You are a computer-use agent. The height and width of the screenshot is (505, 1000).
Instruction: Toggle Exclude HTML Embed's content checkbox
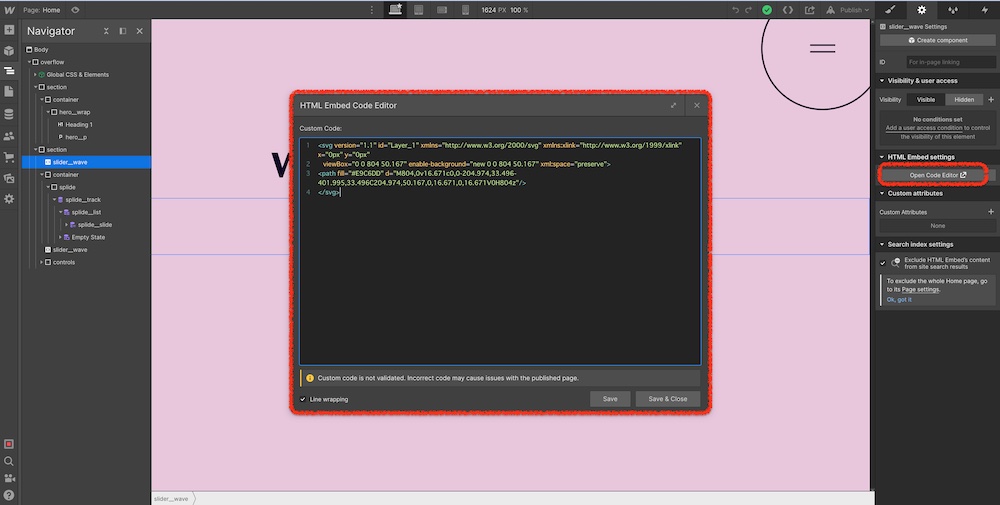[x=883, y=263]
